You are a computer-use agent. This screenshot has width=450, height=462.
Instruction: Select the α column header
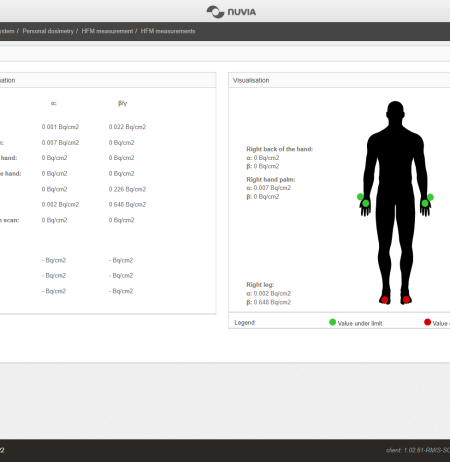[x=54, y=103]
